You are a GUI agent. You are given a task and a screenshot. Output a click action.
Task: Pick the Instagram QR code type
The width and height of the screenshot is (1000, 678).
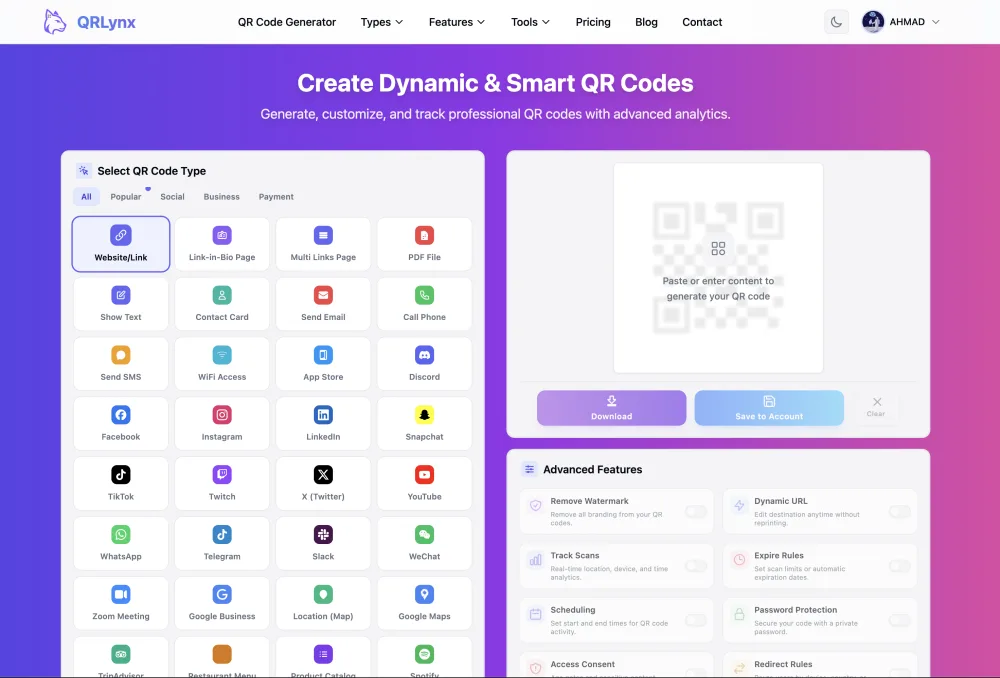pyautogui.click(x=222, y=423)
